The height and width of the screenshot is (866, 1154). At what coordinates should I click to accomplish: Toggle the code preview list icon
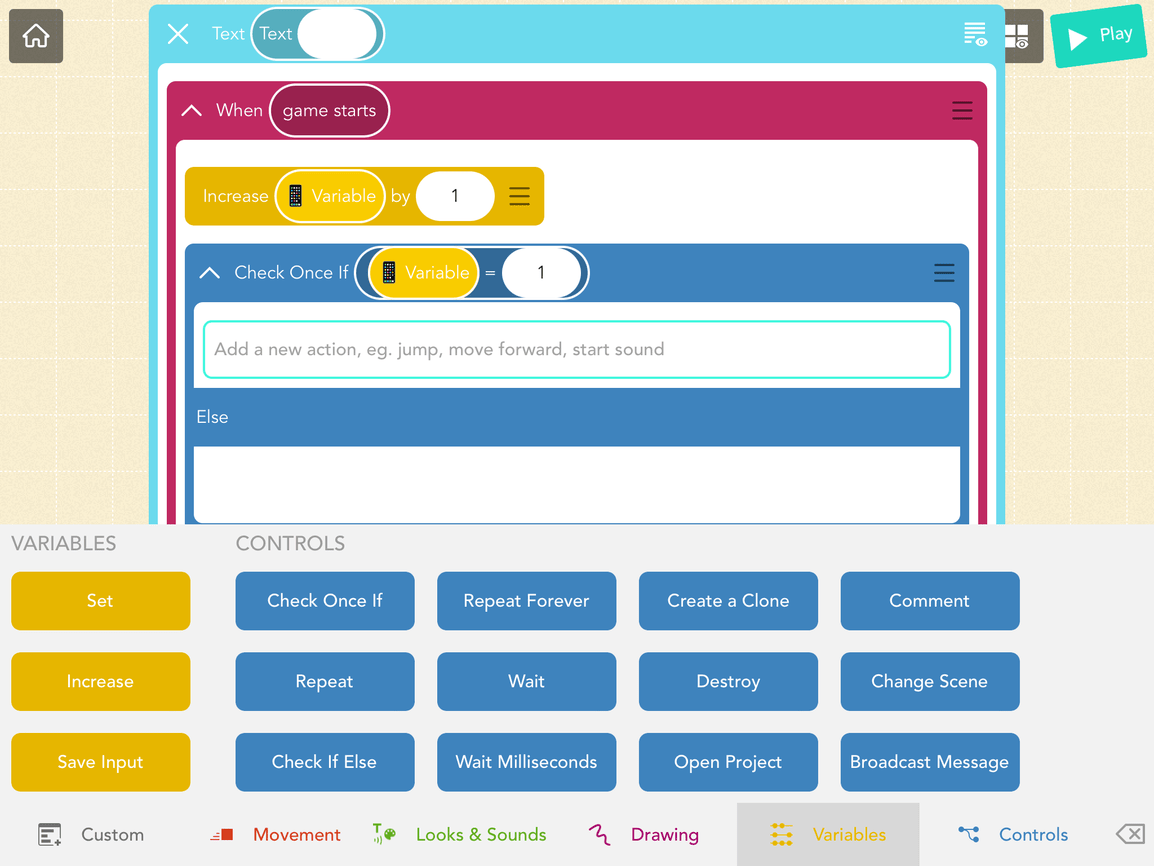975,34
